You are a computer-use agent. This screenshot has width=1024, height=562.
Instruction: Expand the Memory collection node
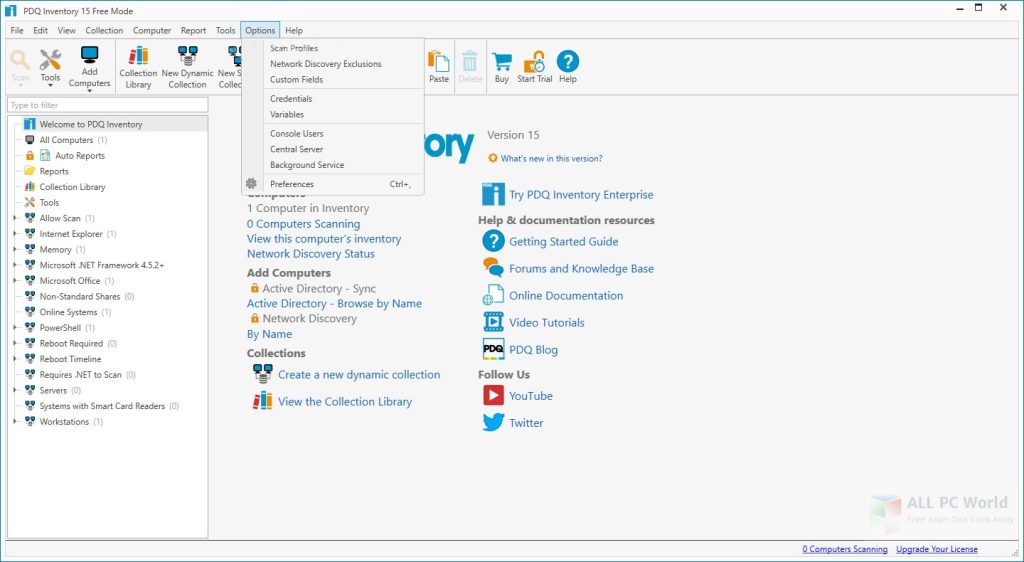point(15,249)
